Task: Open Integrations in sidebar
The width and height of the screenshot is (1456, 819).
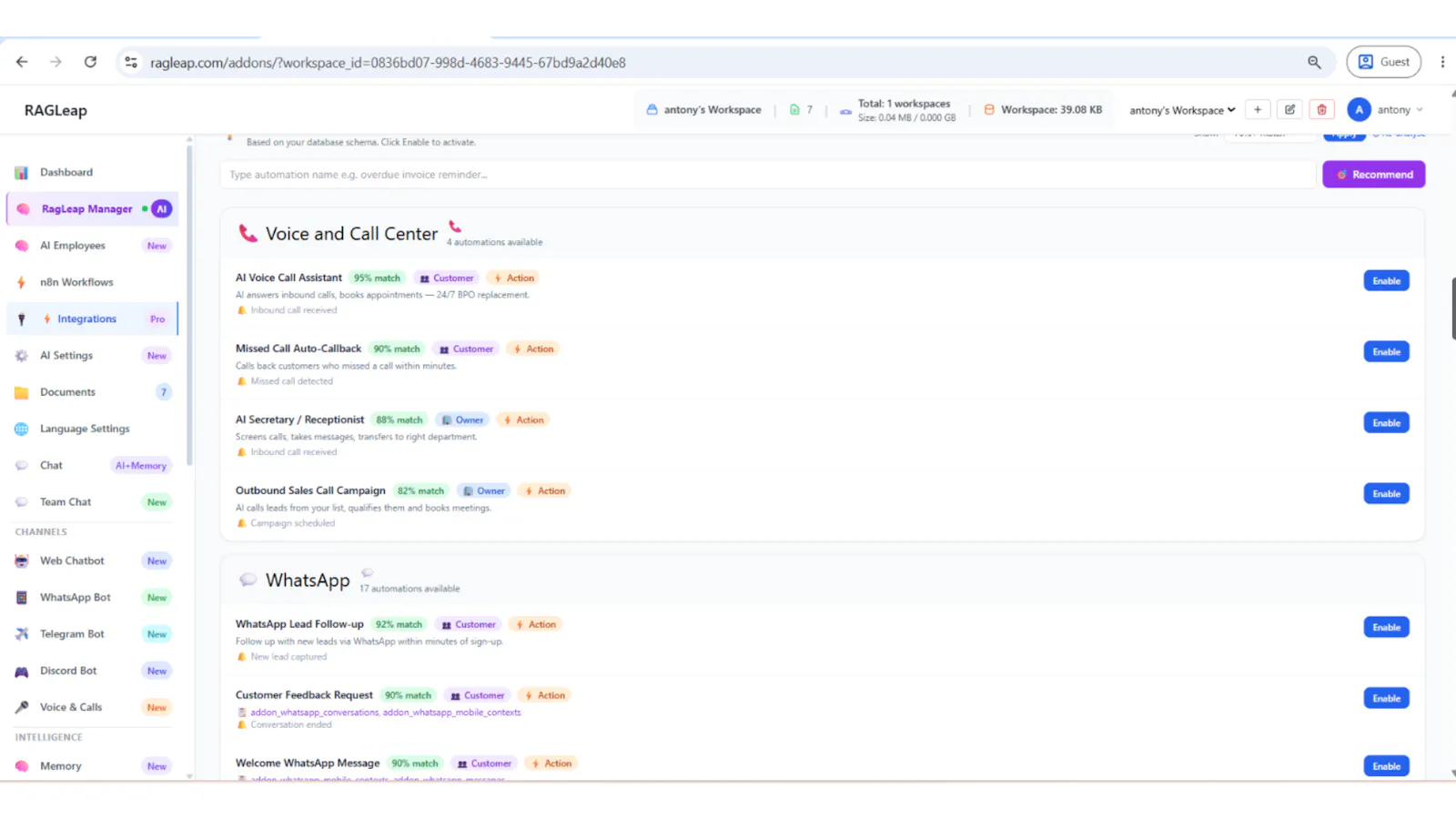Action: (x=92, y=318)
